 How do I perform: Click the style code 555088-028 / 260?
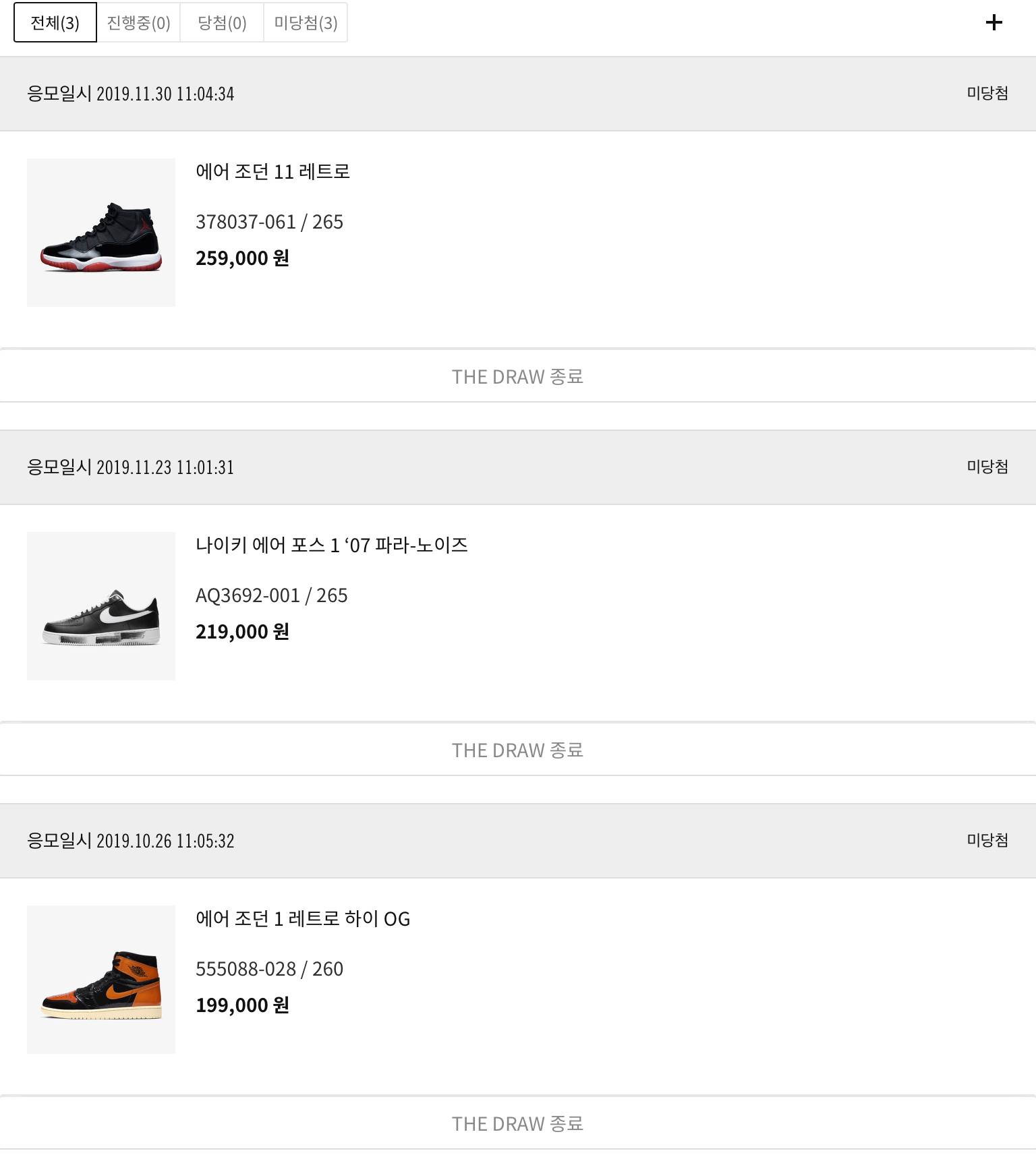click(269, 969)
